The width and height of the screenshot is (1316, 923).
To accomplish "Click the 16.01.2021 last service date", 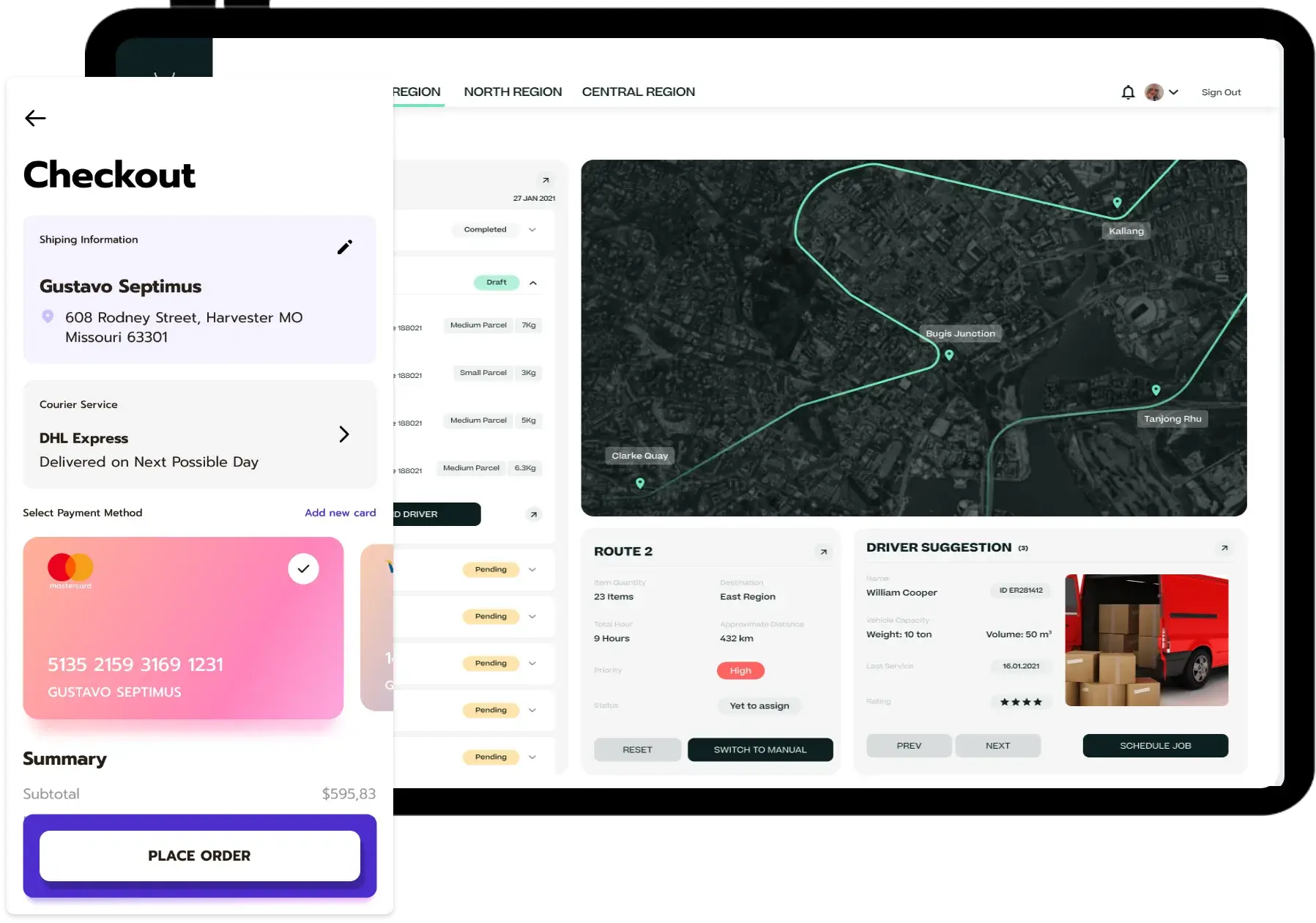I will pyautogui.click(x=1021, y=666).
